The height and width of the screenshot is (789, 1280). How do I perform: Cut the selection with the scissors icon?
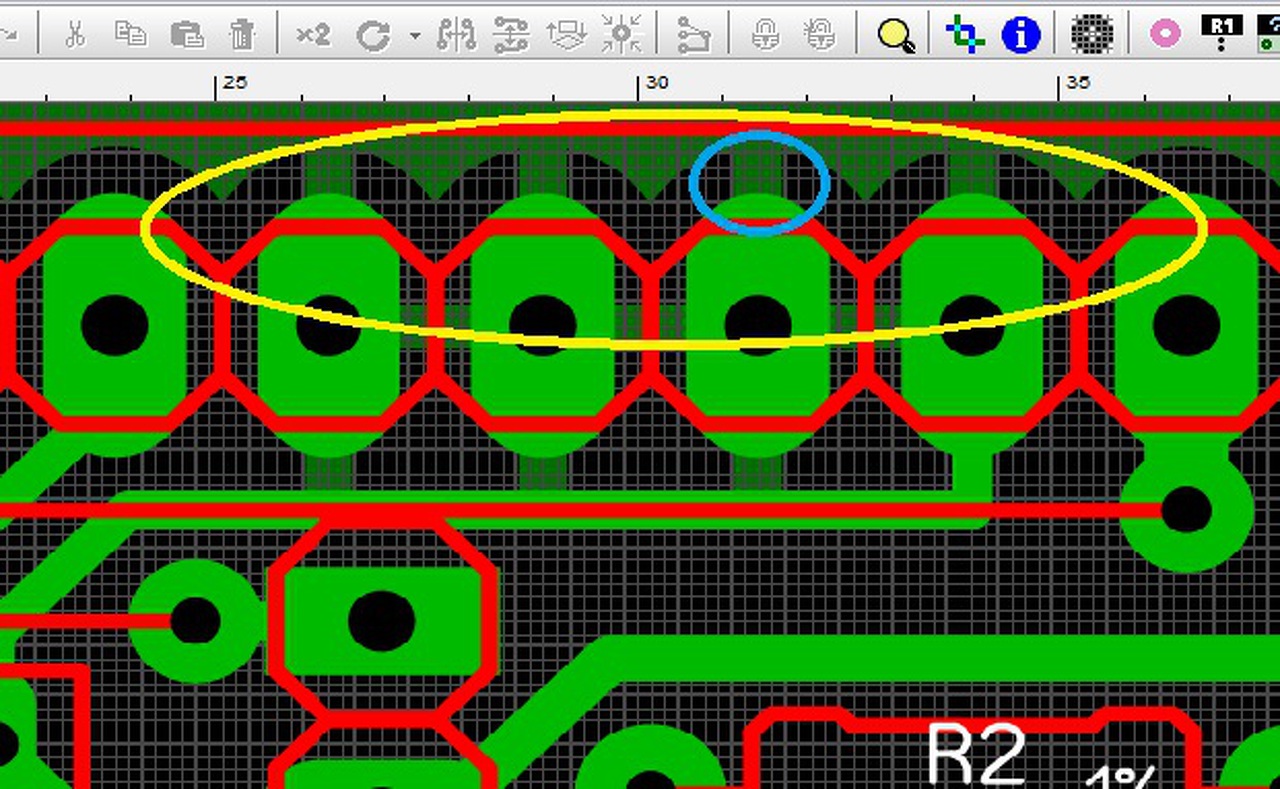75,34
